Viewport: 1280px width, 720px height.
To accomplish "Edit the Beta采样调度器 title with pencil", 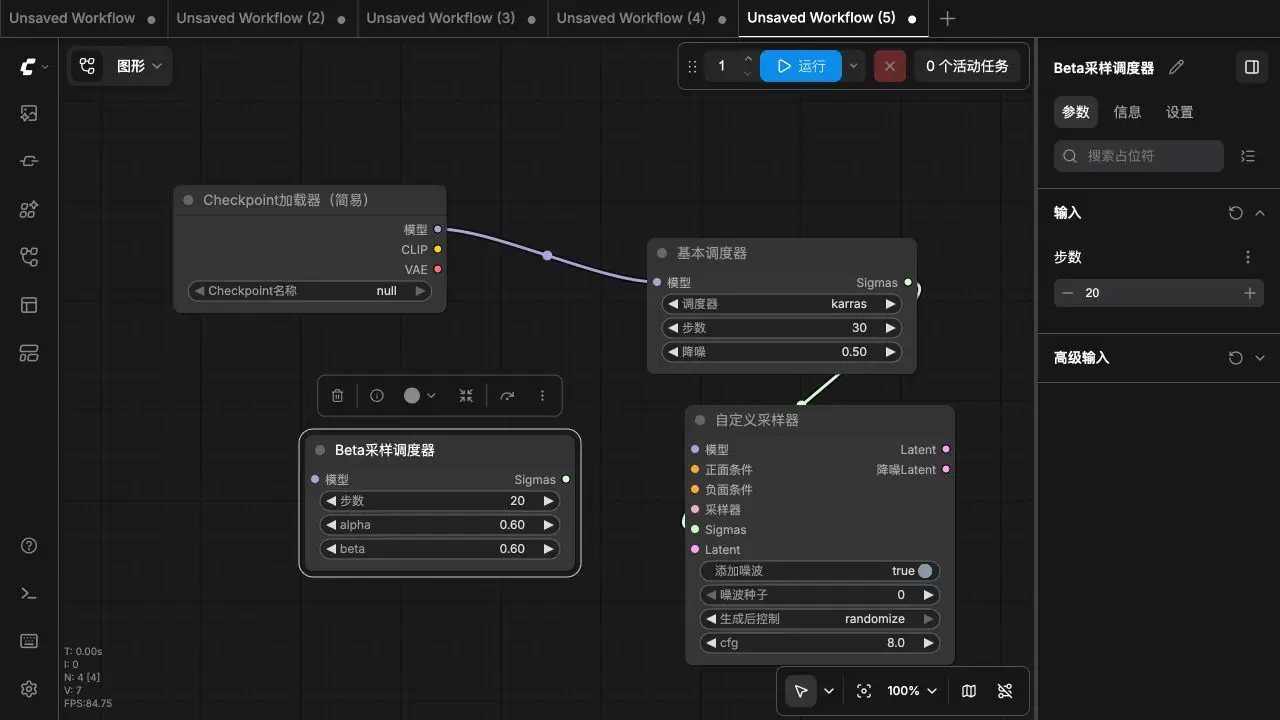I will tap(1176, 67).
